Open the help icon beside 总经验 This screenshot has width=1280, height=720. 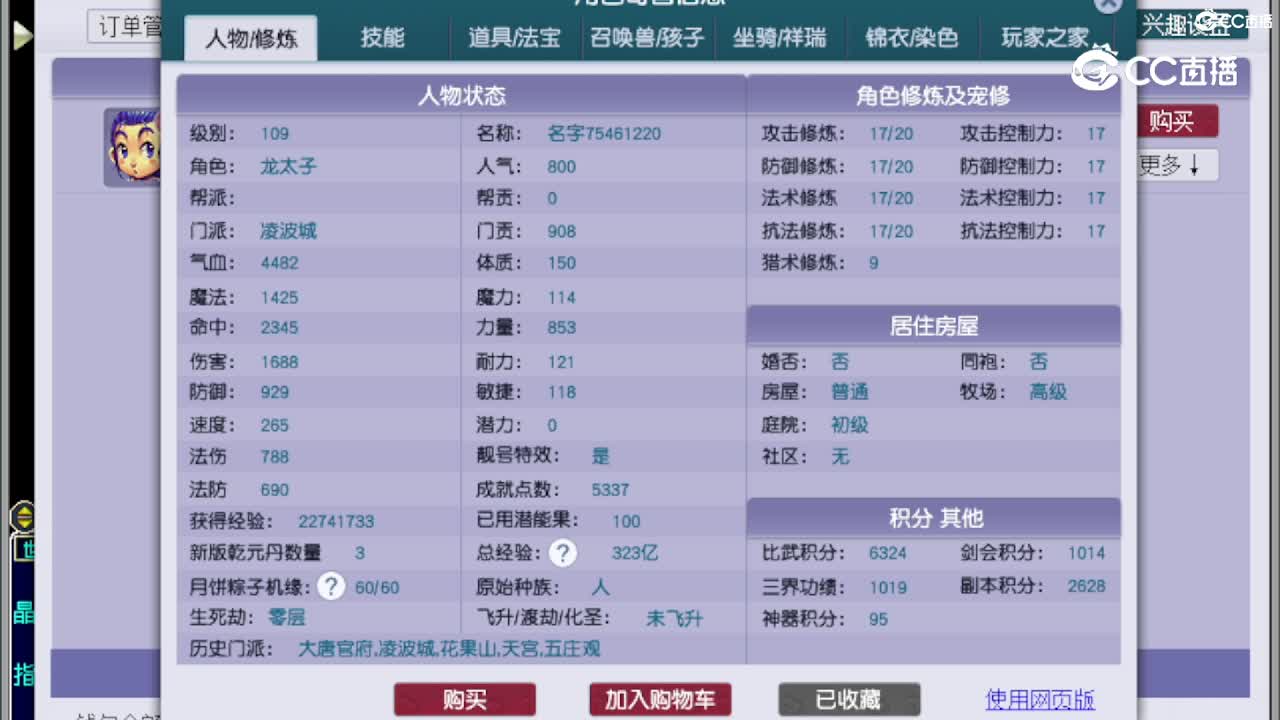tap(562, 553)
